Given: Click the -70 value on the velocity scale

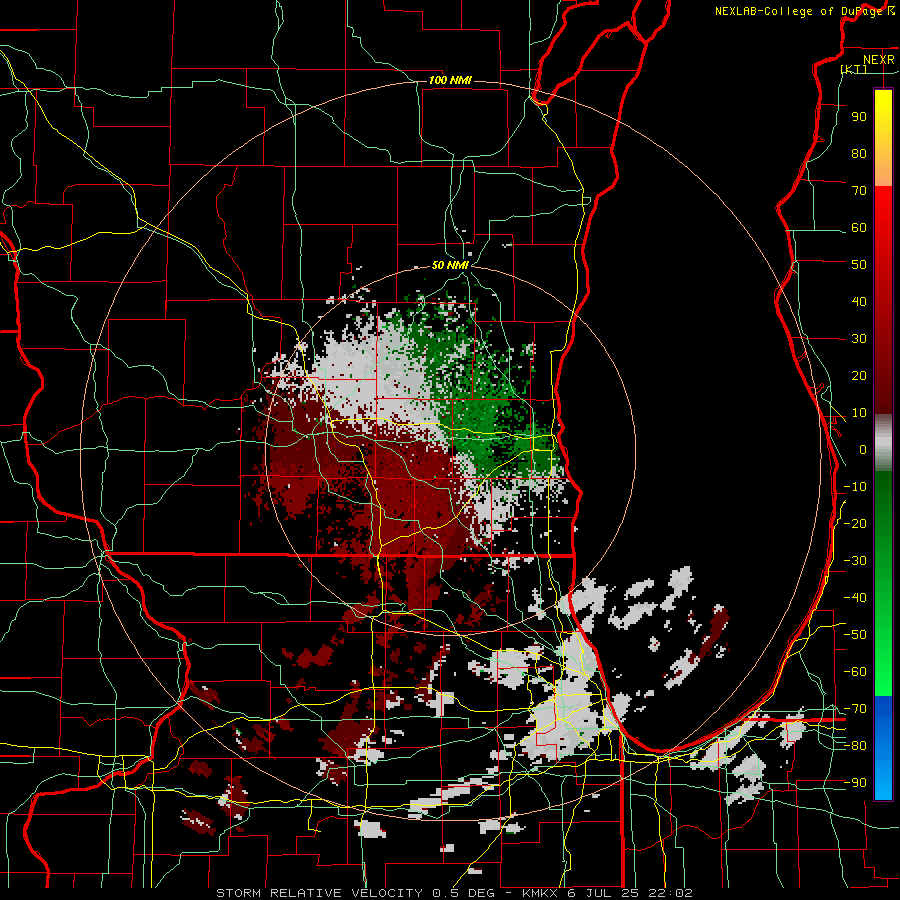Looking at the screenshot, I should tap(855, 709).
